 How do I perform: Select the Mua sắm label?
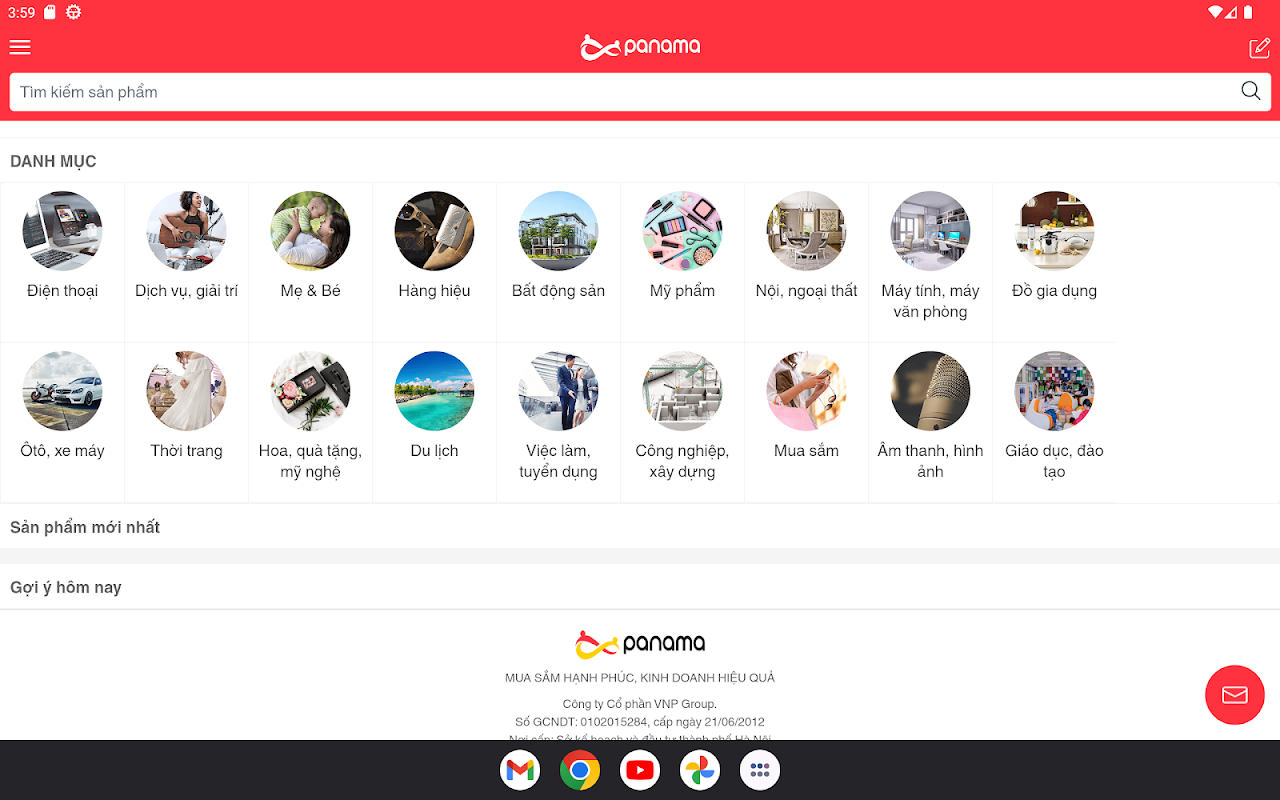[x=806, y=451]
